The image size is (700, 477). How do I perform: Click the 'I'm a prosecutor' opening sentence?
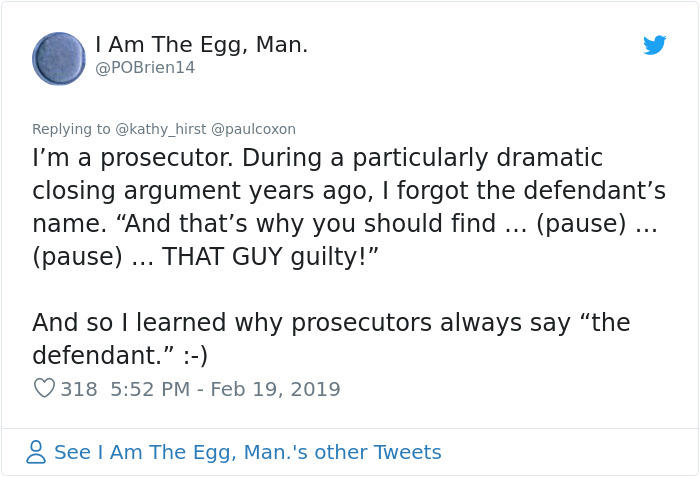tap(133, 159)
